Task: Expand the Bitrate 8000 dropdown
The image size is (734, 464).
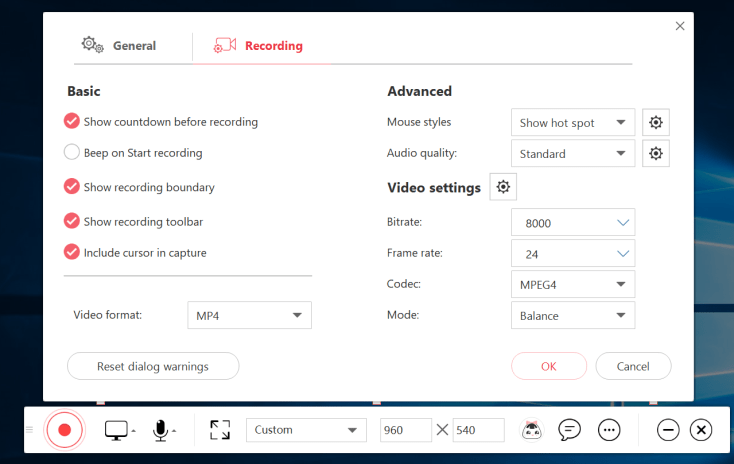Action: click(x=572, y=222)
